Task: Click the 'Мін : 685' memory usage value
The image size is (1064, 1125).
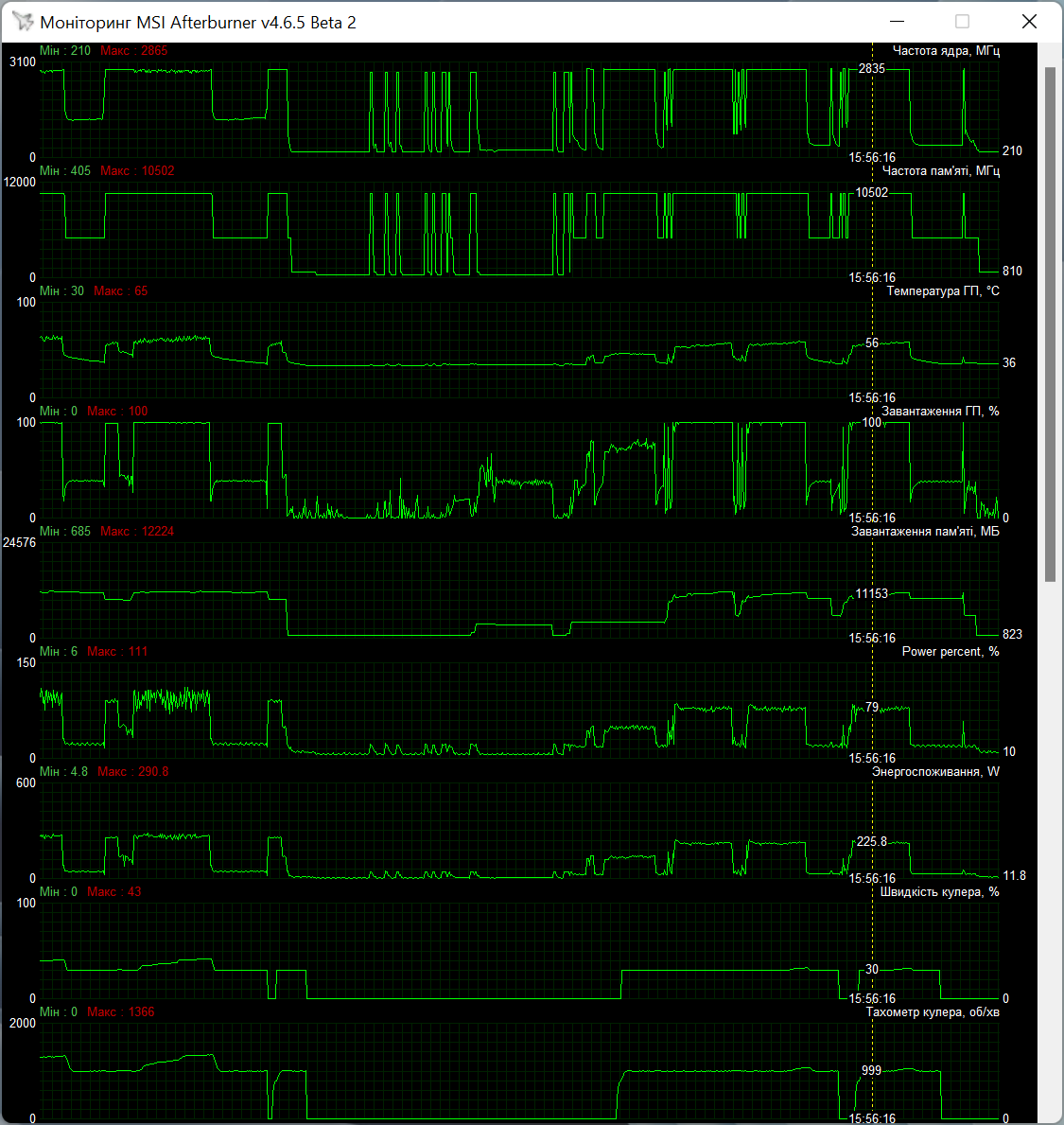Action: pos(65,532)
